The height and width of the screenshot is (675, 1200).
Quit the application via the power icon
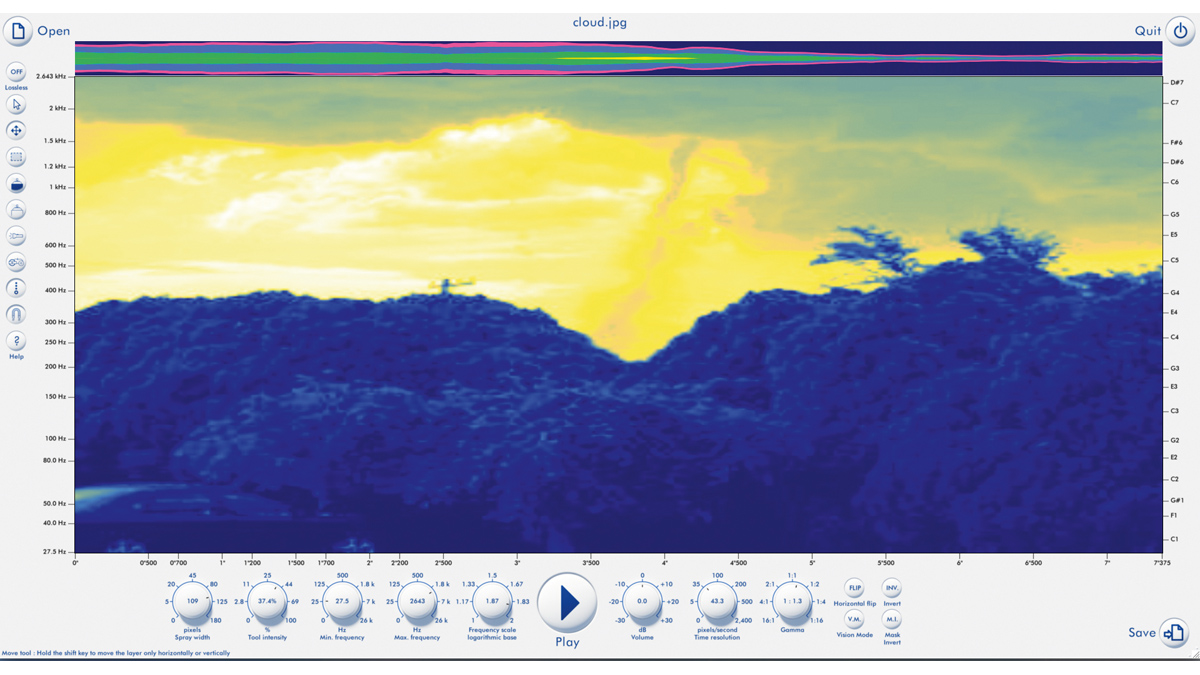(x=1180, y=31)
